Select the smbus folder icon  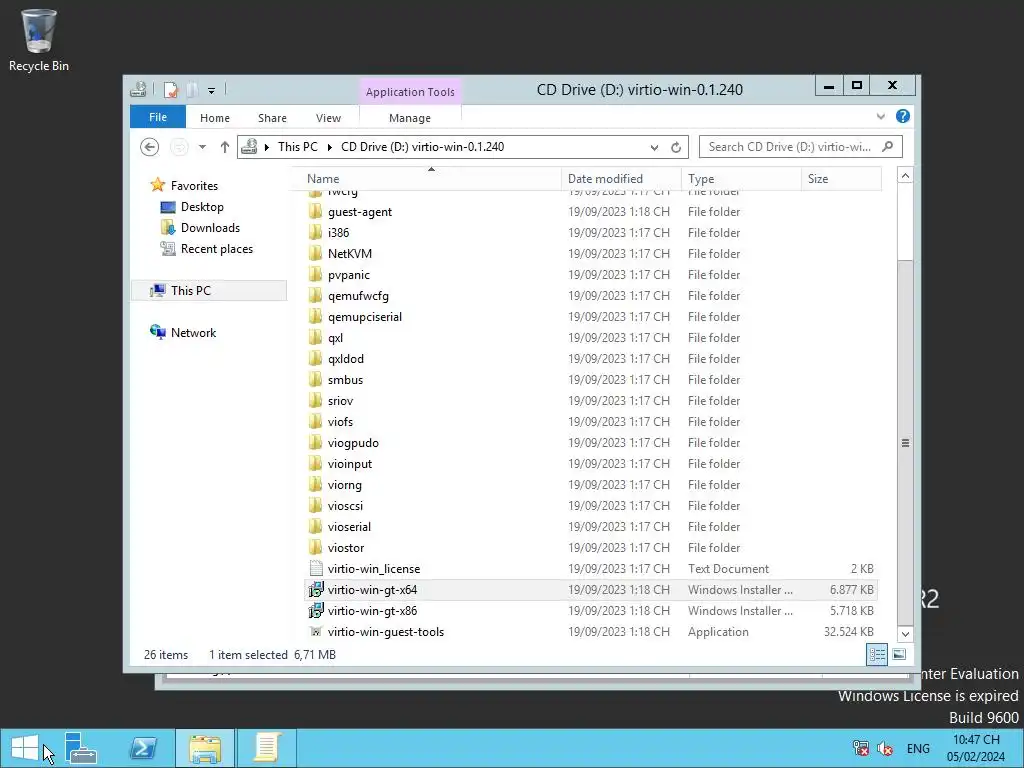(315, 379)
